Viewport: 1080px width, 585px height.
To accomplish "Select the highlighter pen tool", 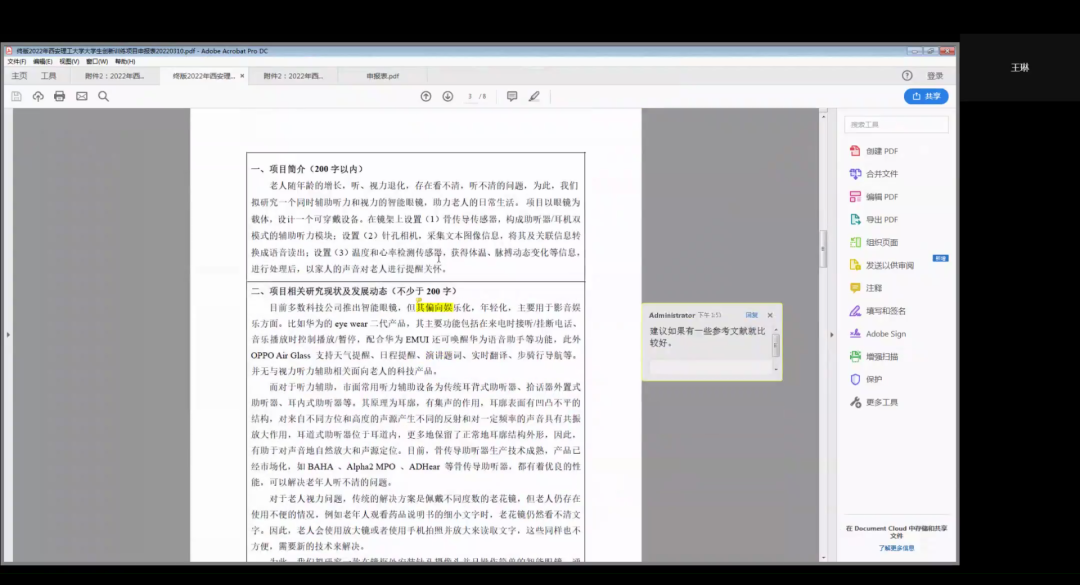I will [x=534, y=96].
